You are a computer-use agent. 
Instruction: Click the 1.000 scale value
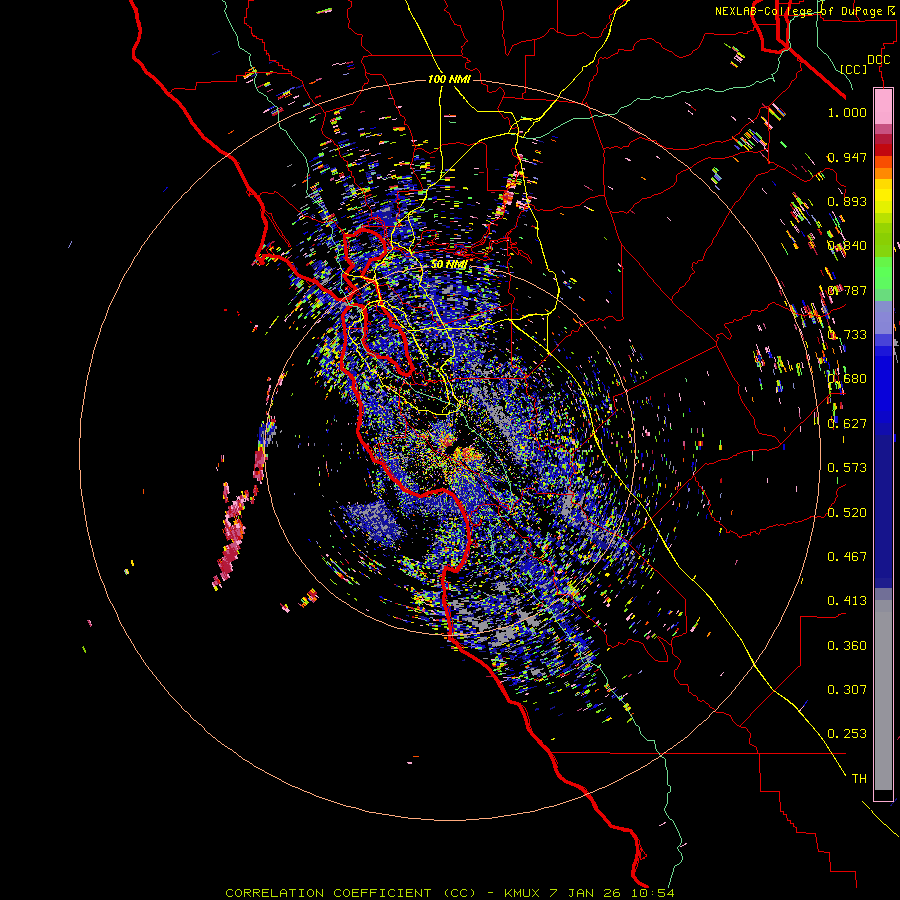click(847, 112)
